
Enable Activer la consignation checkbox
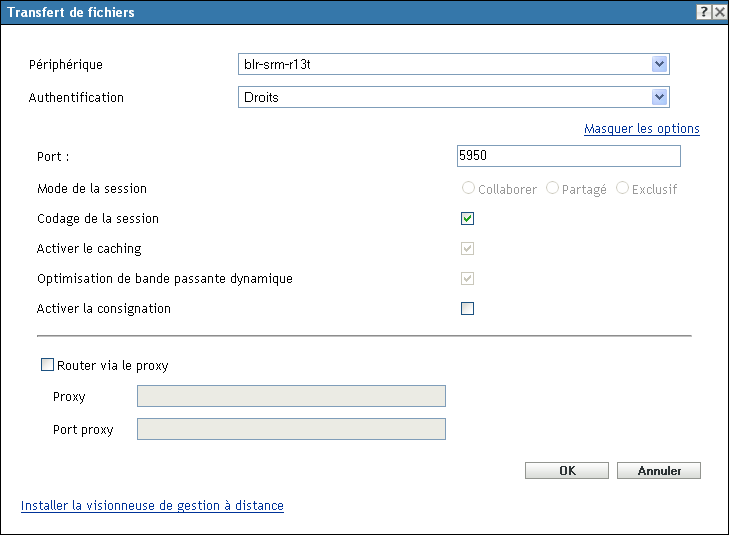point(467,308)
